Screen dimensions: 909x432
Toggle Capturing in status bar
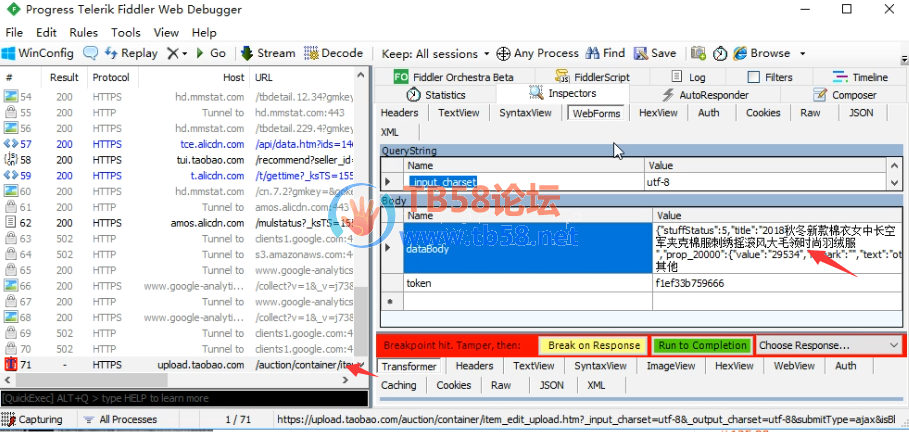(x=32, y=419)
